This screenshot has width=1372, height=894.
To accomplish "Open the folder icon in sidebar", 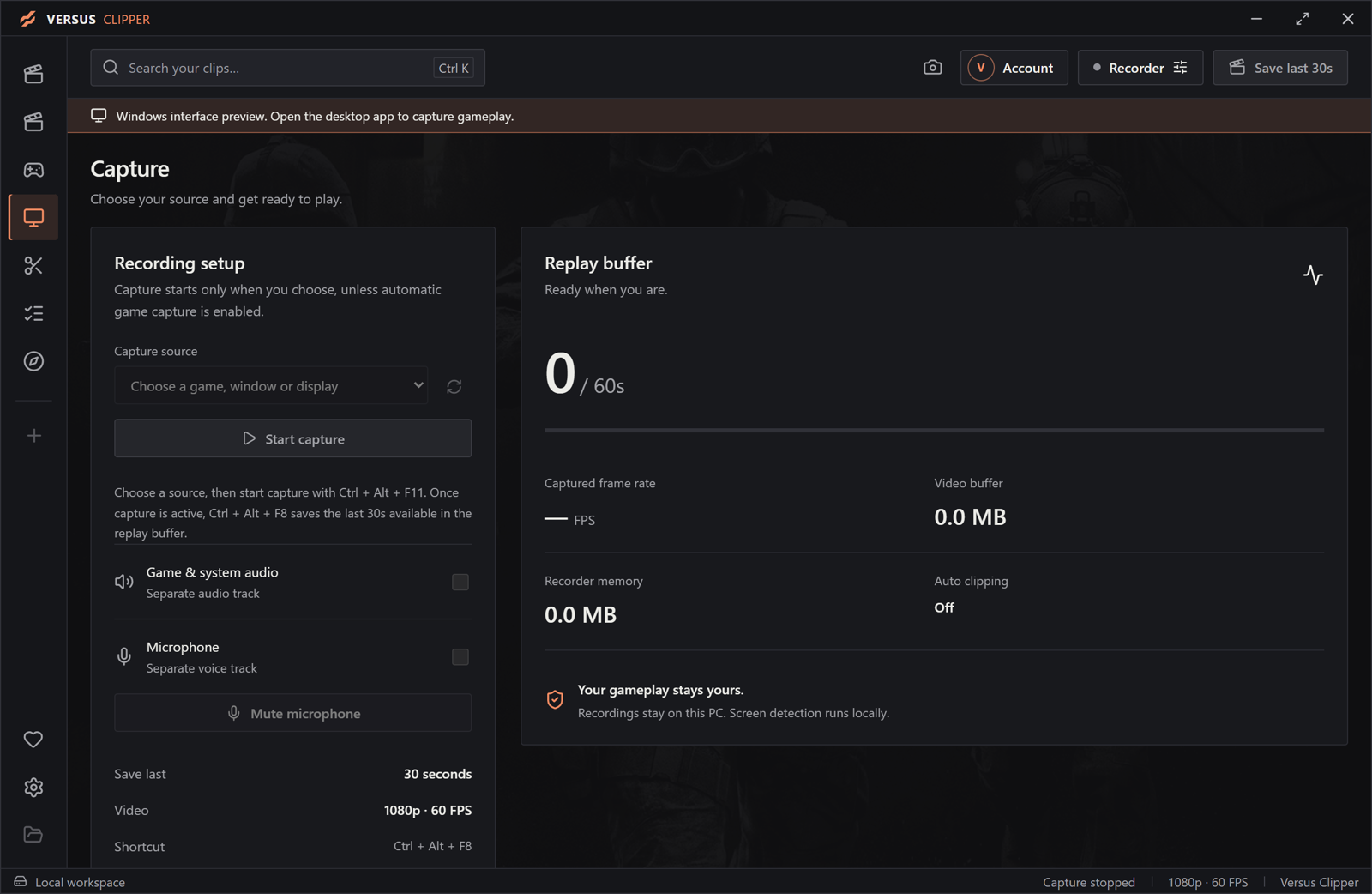I will pyautogui.click(x=33, y=835).
